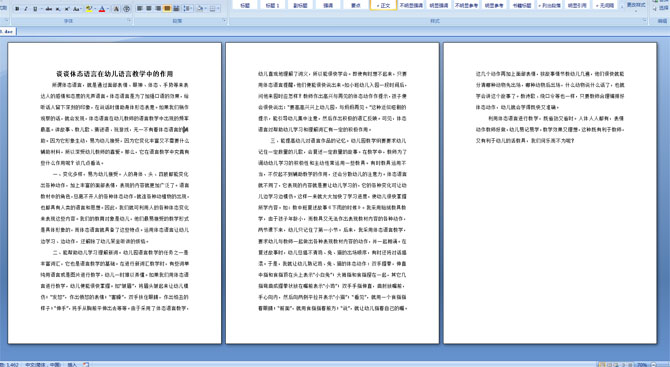Toggle italic formatting in the font group
The height and width of the screenshot is (367, 670).
coord(26,9)
